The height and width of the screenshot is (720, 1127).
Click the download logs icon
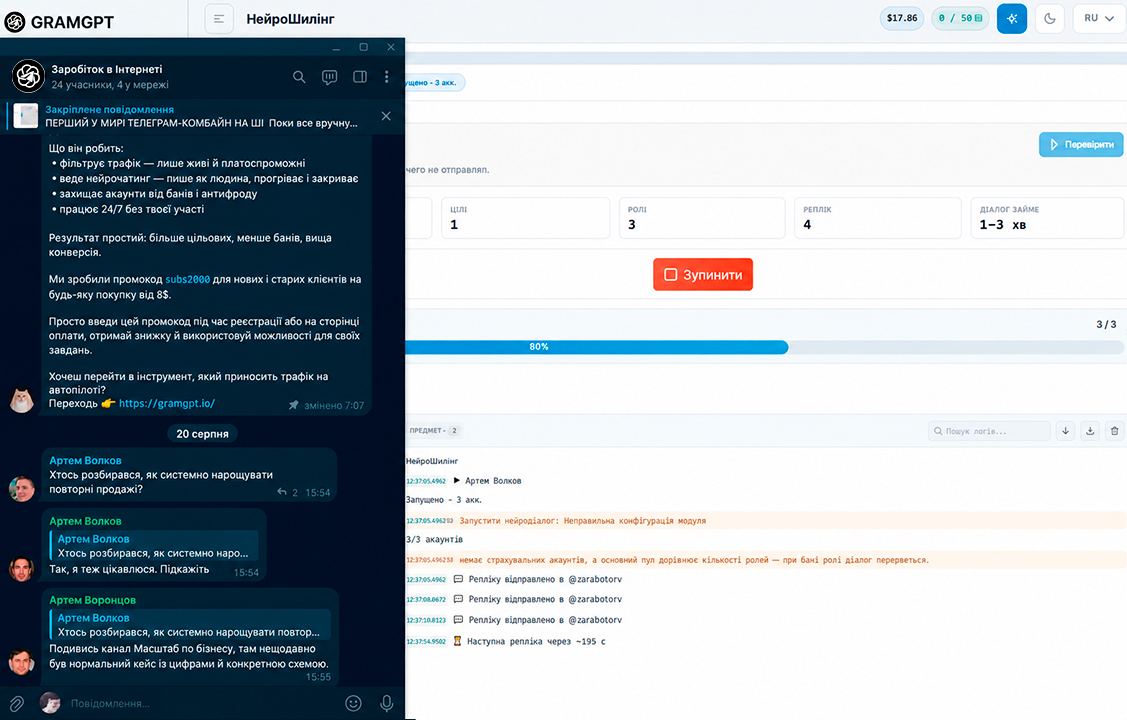pyautogui.click(x=1090, y=431)
